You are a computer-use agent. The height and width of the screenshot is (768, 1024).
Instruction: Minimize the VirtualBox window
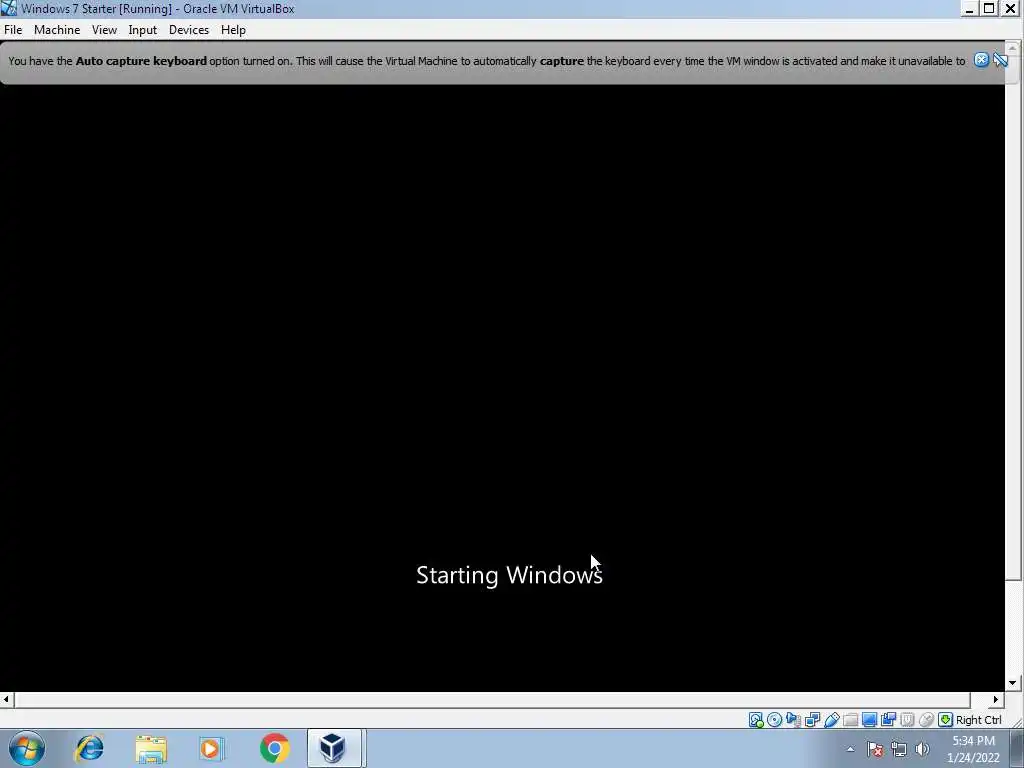pyautogui.click(x=970, y=8)
